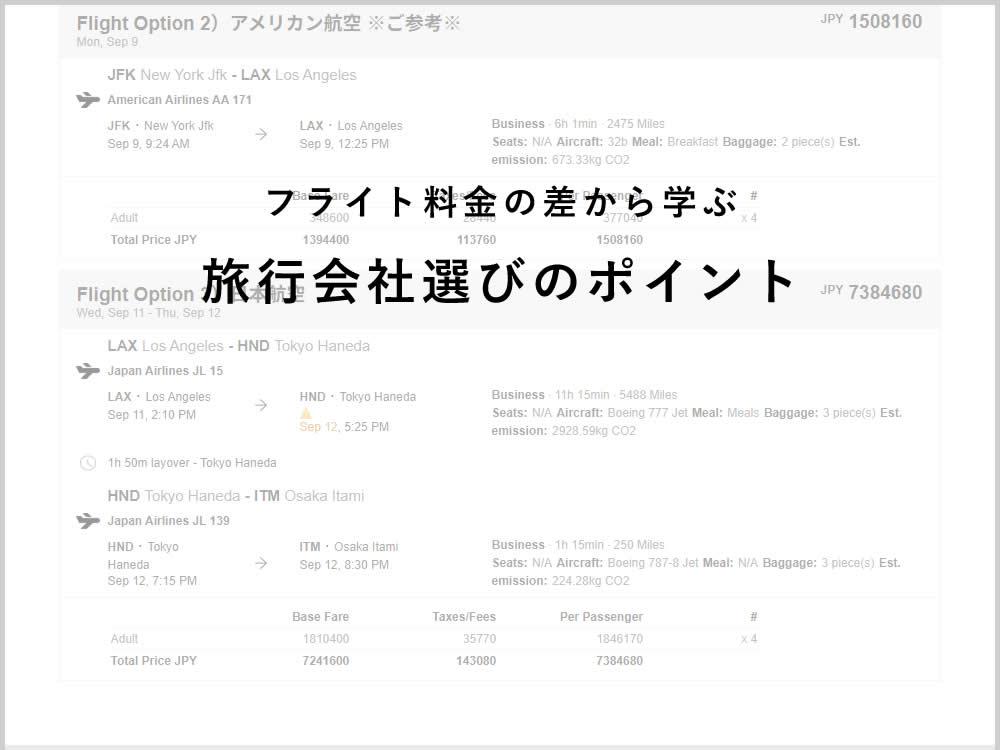Click 'Adult' label beside 1810400
1000x750 pixels.
pyautogui.click(x=124, y=638)
